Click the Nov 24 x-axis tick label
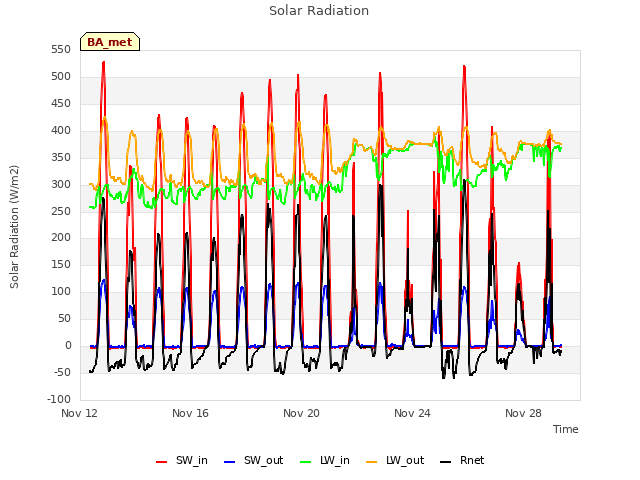640x480 pixels. click(412, 413)
